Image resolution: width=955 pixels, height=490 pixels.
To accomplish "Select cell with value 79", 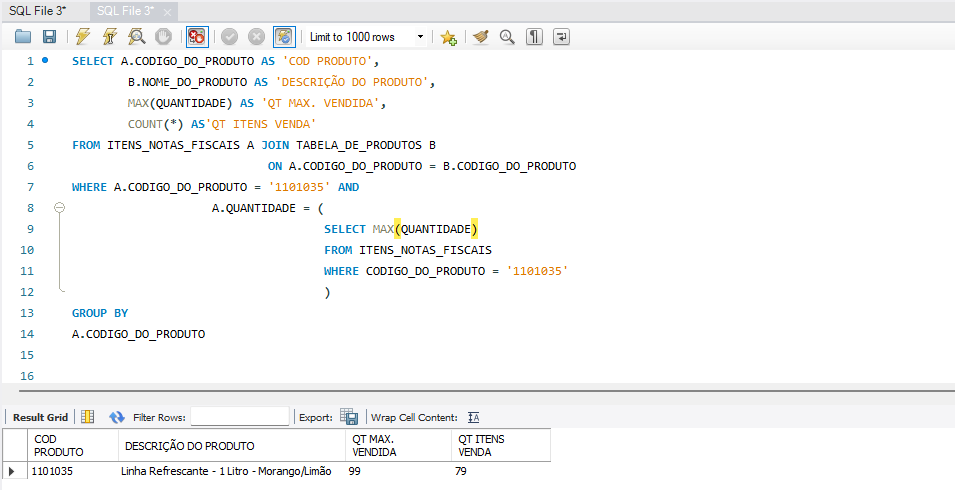I will click(x=501, y=471).
